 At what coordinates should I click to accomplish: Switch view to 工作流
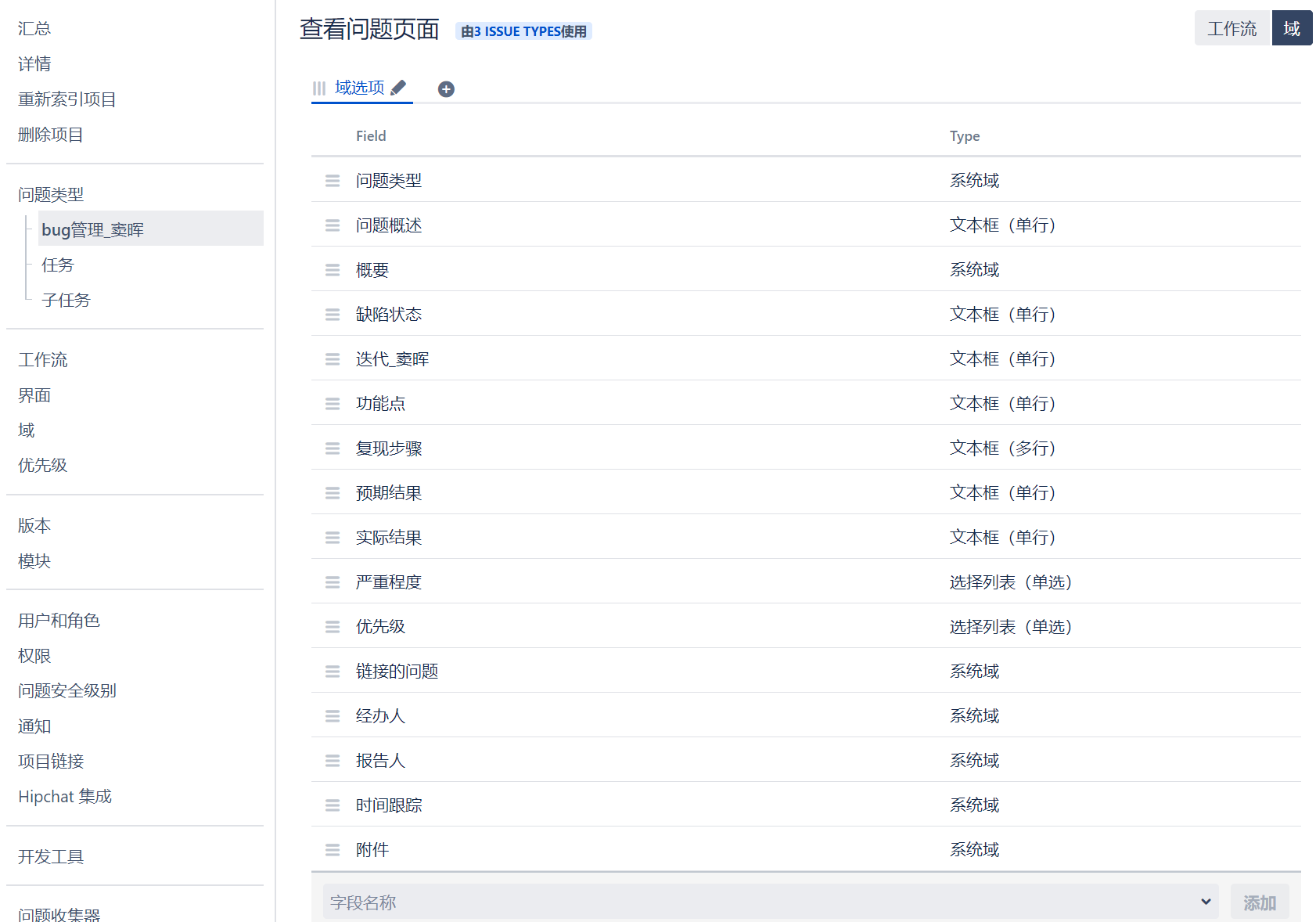click(x=1232, y=28)
